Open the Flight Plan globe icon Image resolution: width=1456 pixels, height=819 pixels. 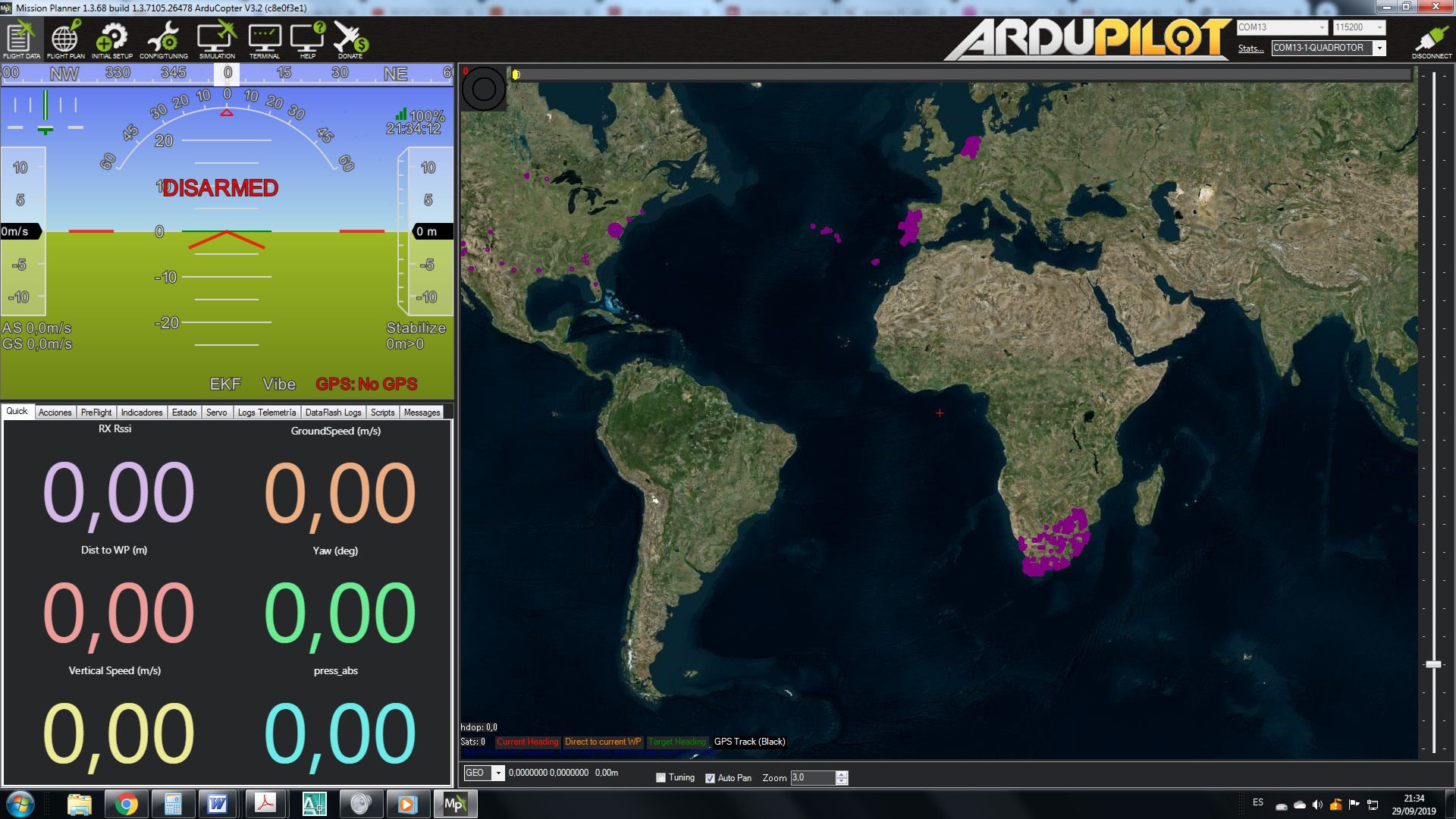(66, 39)
